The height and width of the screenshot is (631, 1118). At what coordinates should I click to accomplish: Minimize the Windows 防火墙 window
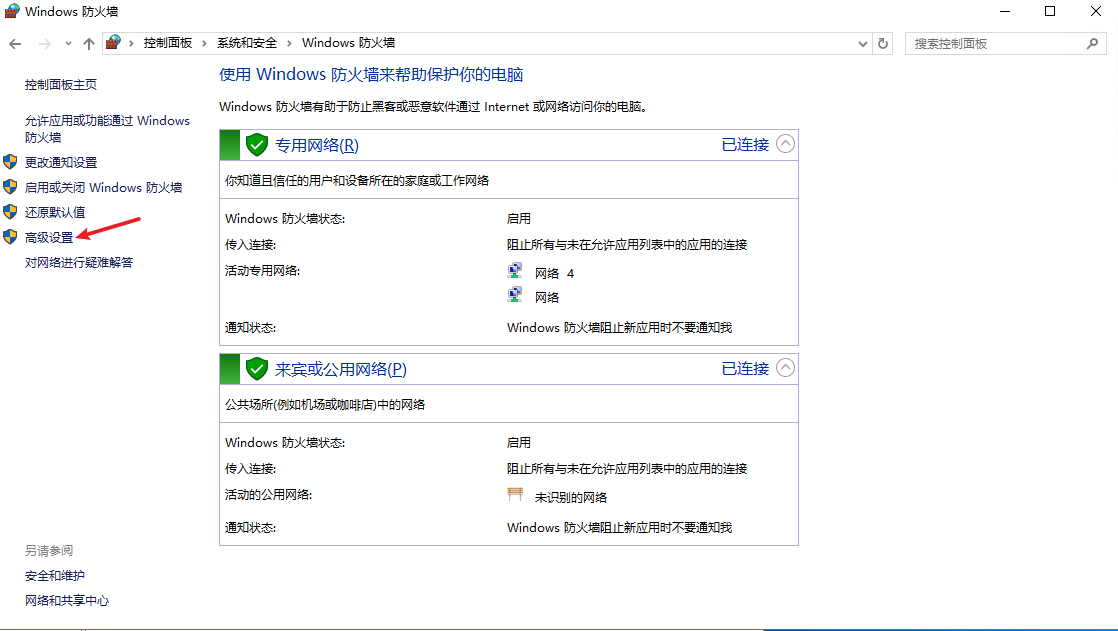click(1005, 11)
